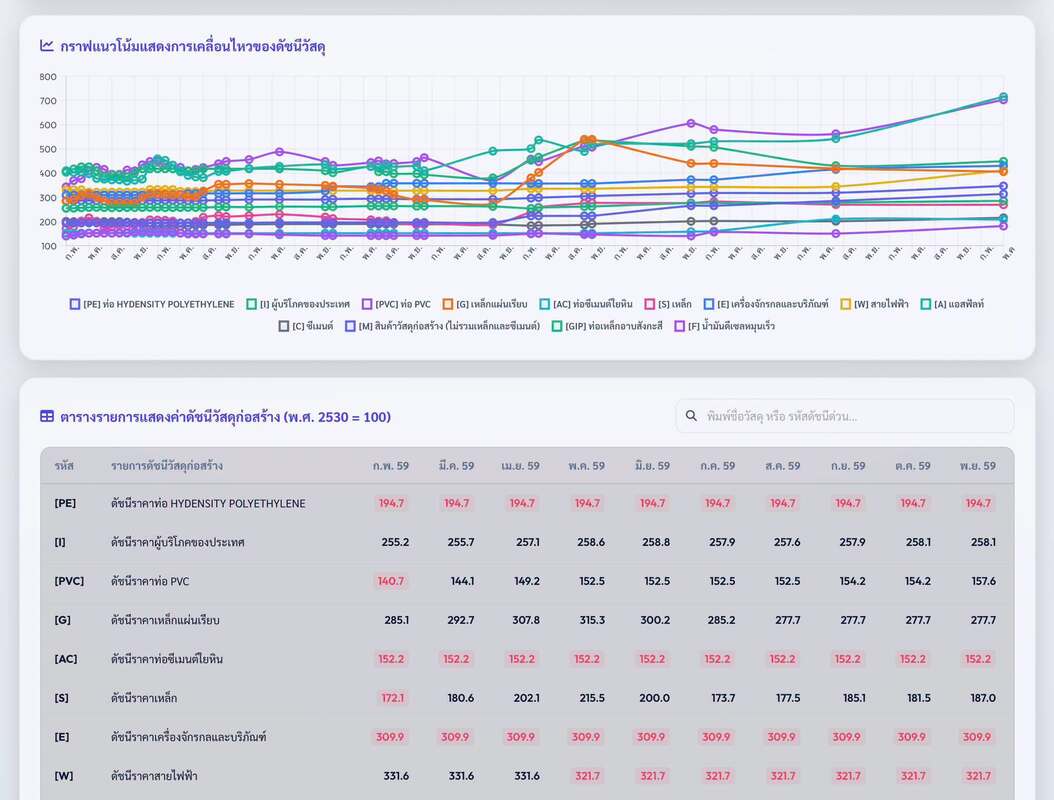Select the ดัชนีราคาผู้บริโภคของประเทศ row name
The height and width of the screenshot is (800, 1054).
[x=177, y=543]
